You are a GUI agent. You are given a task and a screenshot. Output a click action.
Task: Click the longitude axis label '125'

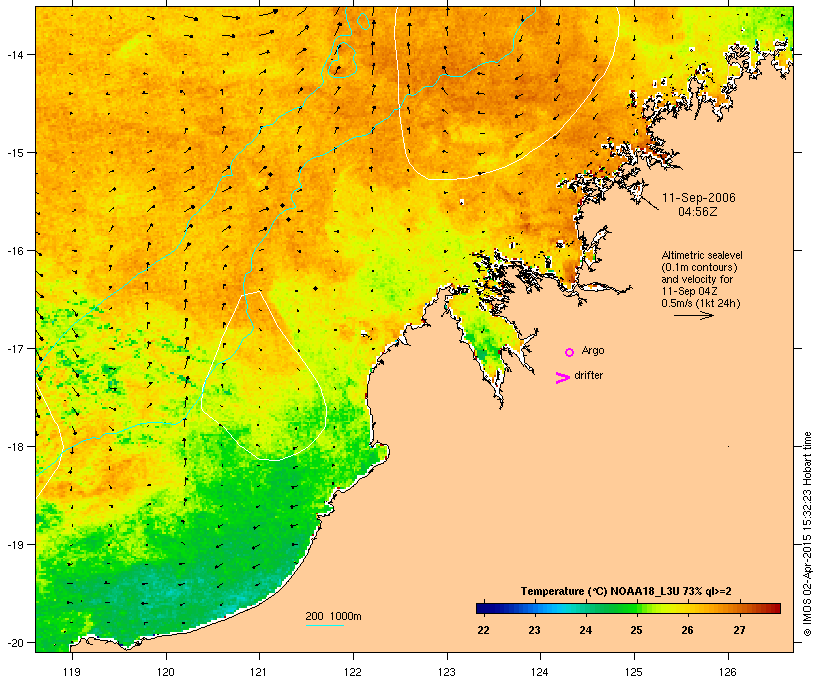(x=634, y=672)
